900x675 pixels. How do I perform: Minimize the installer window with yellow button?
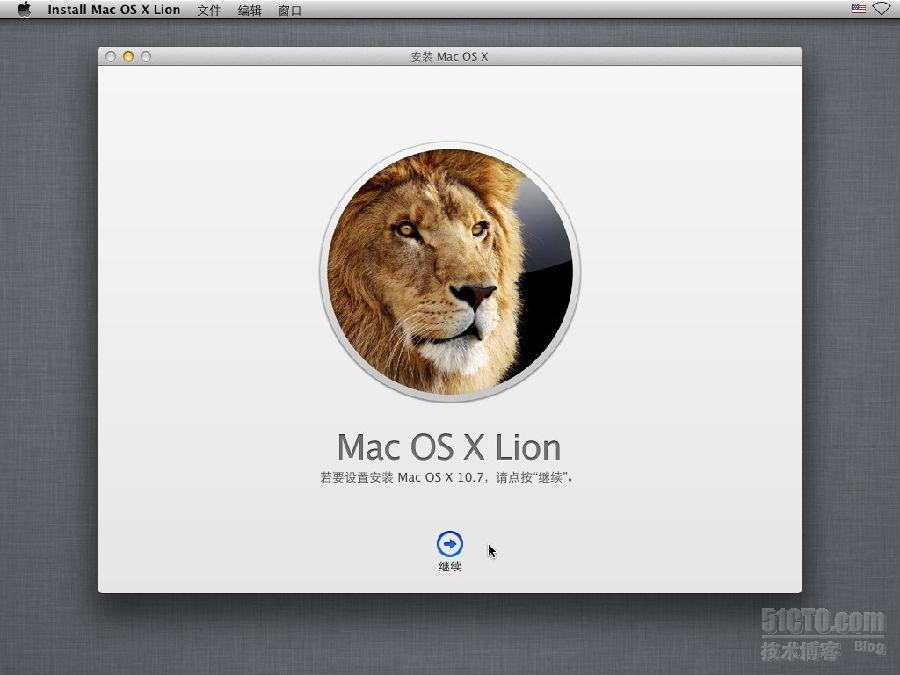(129, 56)
